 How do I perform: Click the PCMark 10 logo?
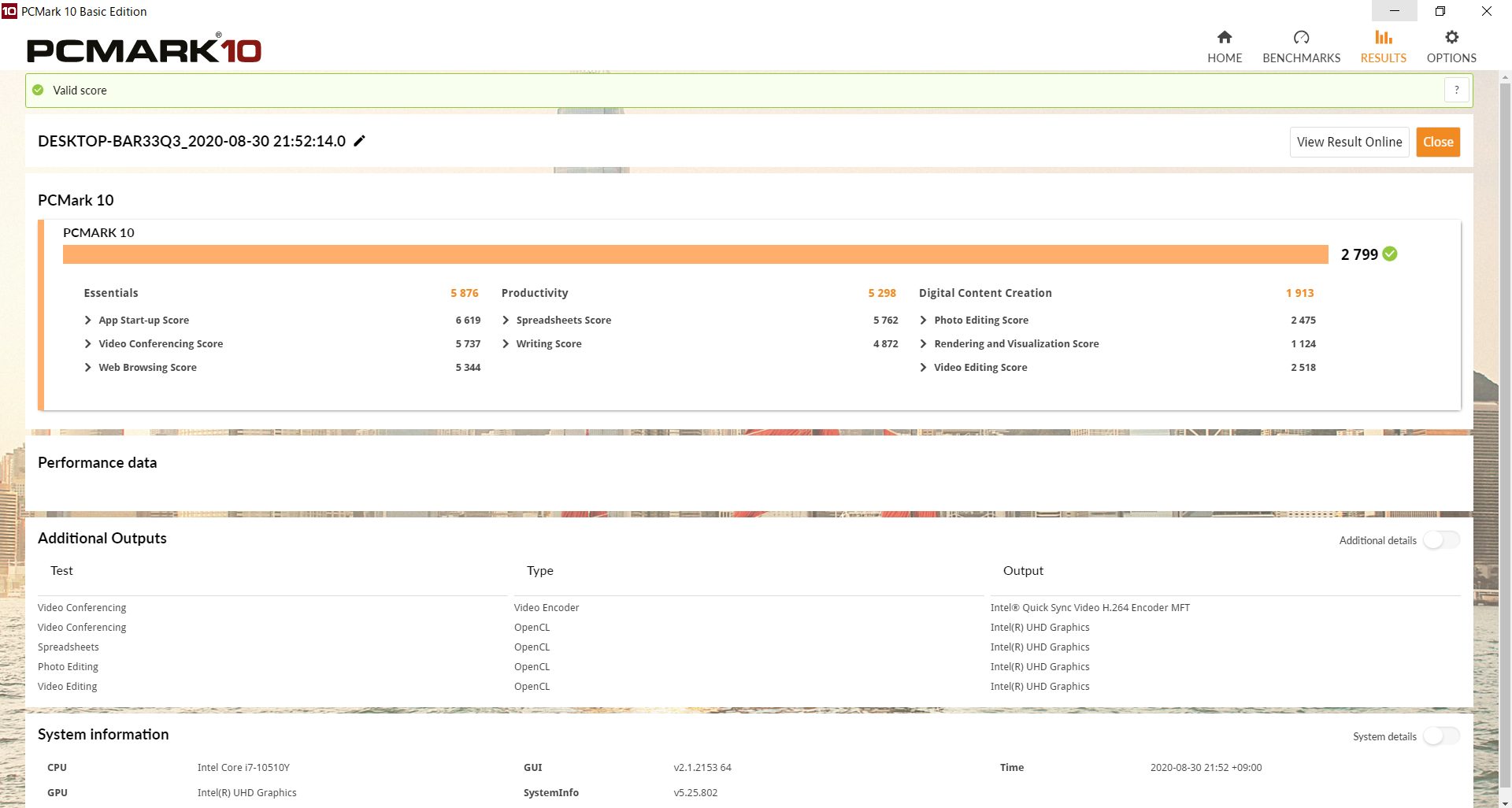click(x=144, y=49)
